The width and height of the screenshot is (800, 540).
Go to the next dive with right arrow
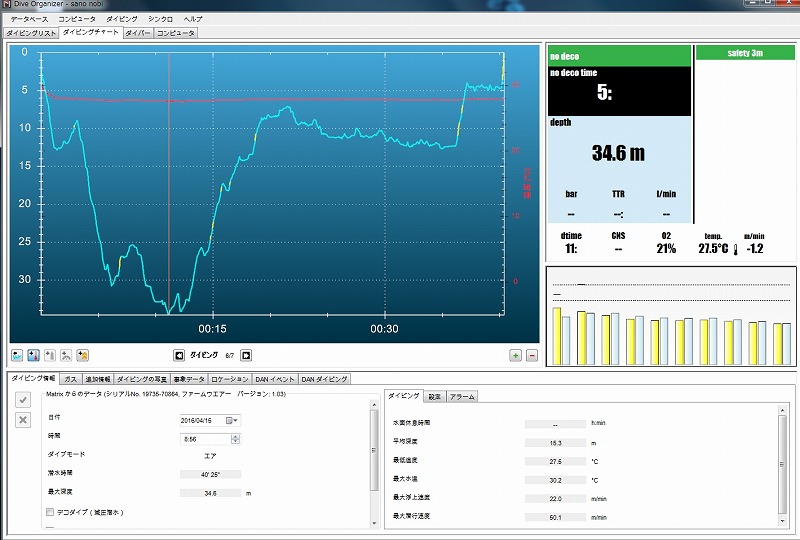point(246,355)
